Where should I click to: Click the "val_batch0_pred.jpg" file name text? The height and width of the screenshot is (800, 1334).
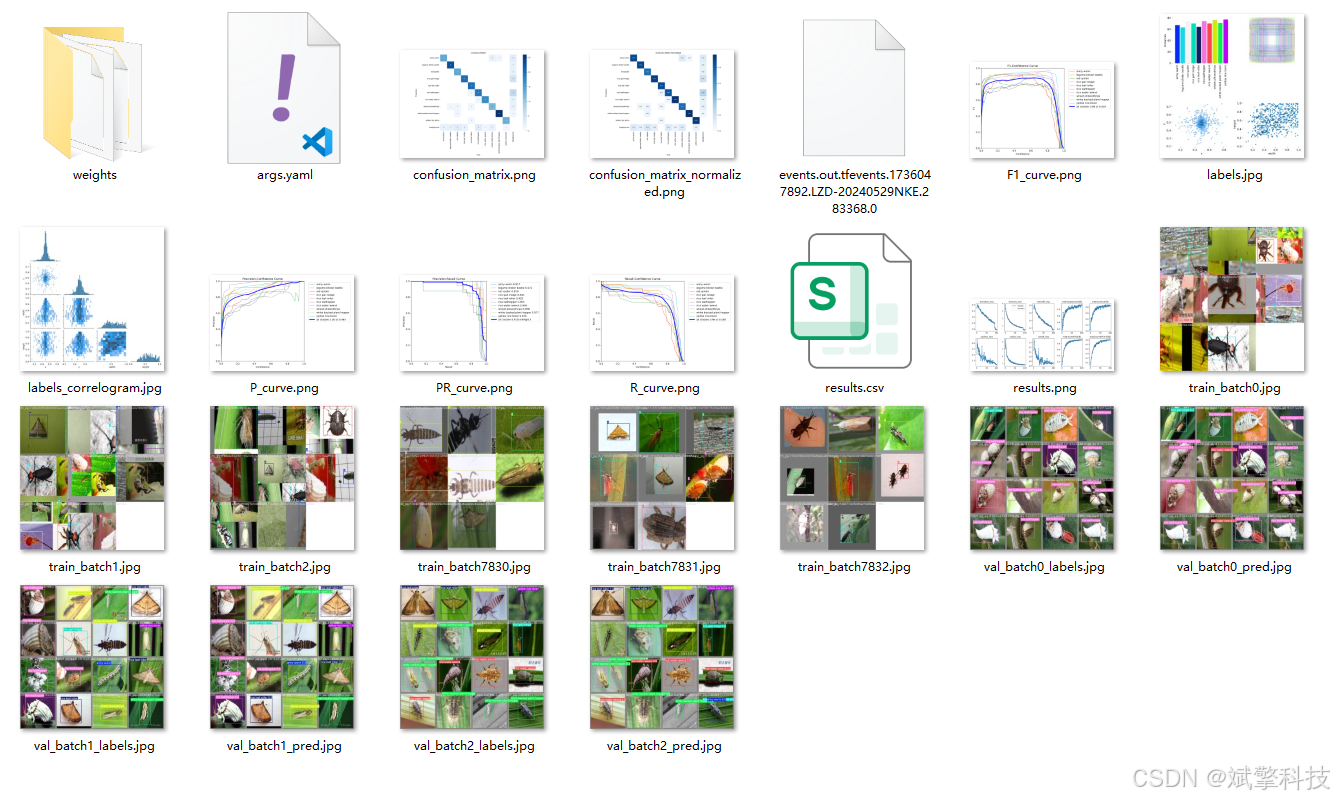pos(1234,567)
